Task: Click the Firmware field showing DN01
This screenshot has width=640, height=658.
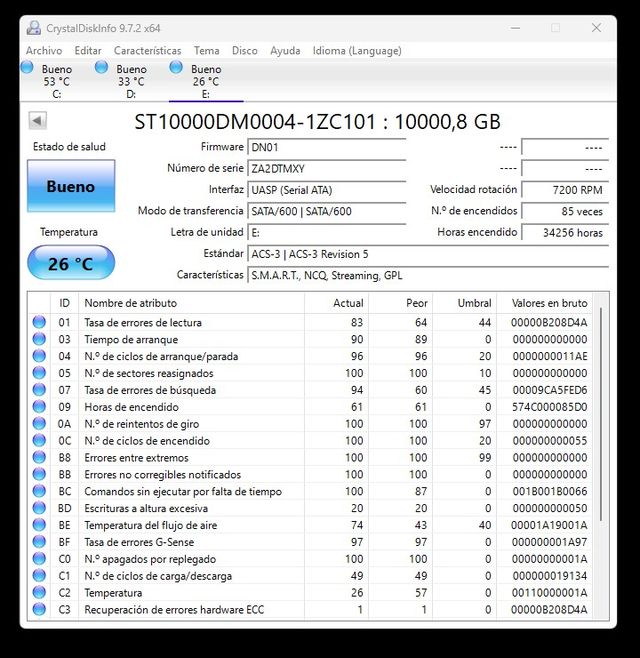Action: pyautogui.click(x=327, y=147)
